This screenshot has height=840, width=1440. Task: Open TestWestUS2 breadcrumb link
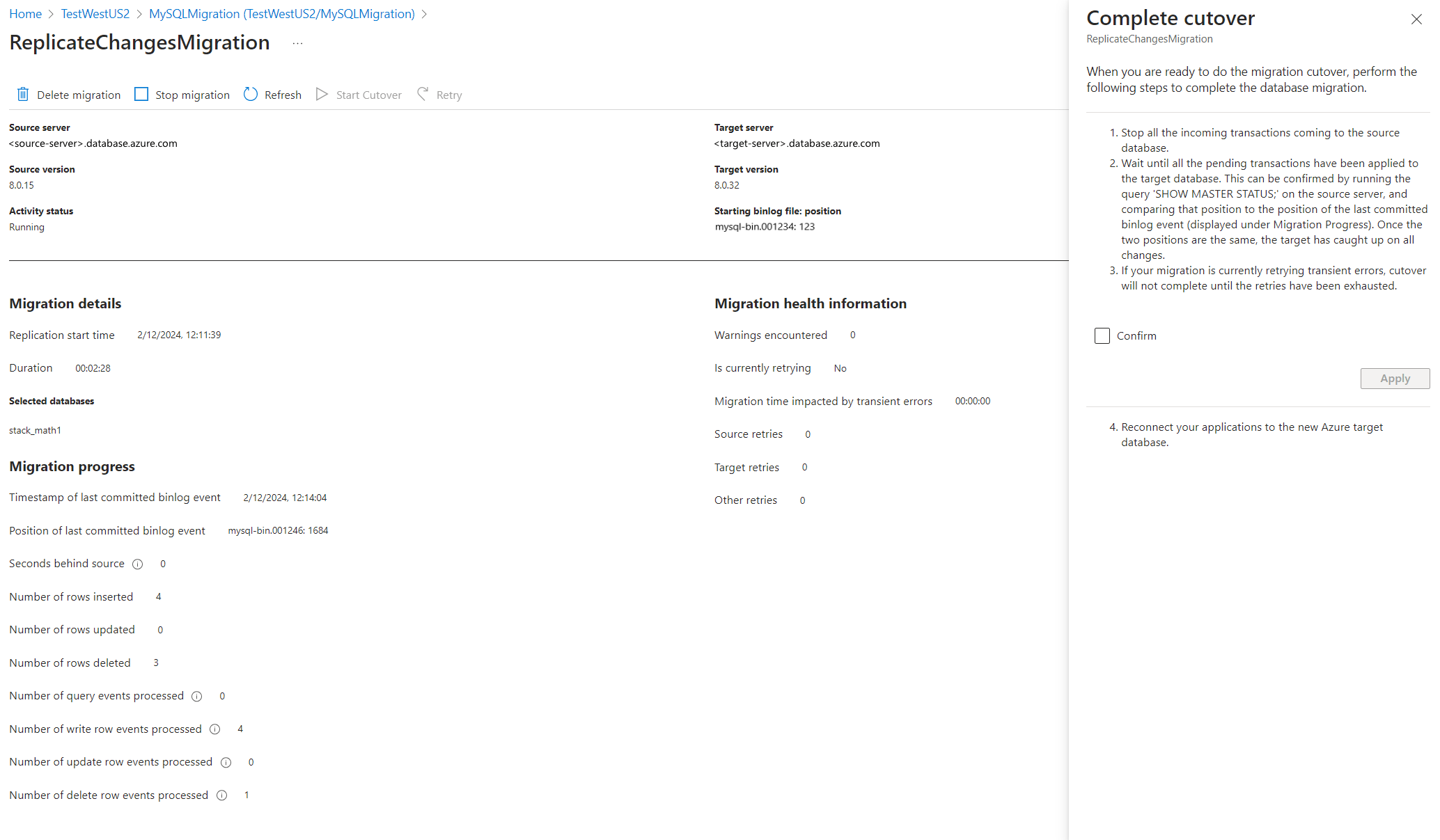(x=95, y=14)
